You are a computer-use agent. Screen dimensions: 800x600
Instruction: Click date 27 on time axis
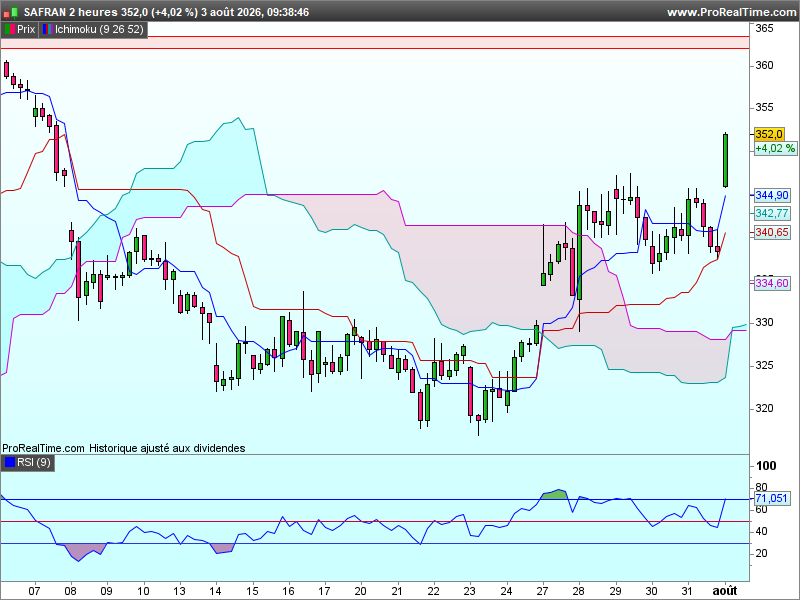[x=542, y=591]
